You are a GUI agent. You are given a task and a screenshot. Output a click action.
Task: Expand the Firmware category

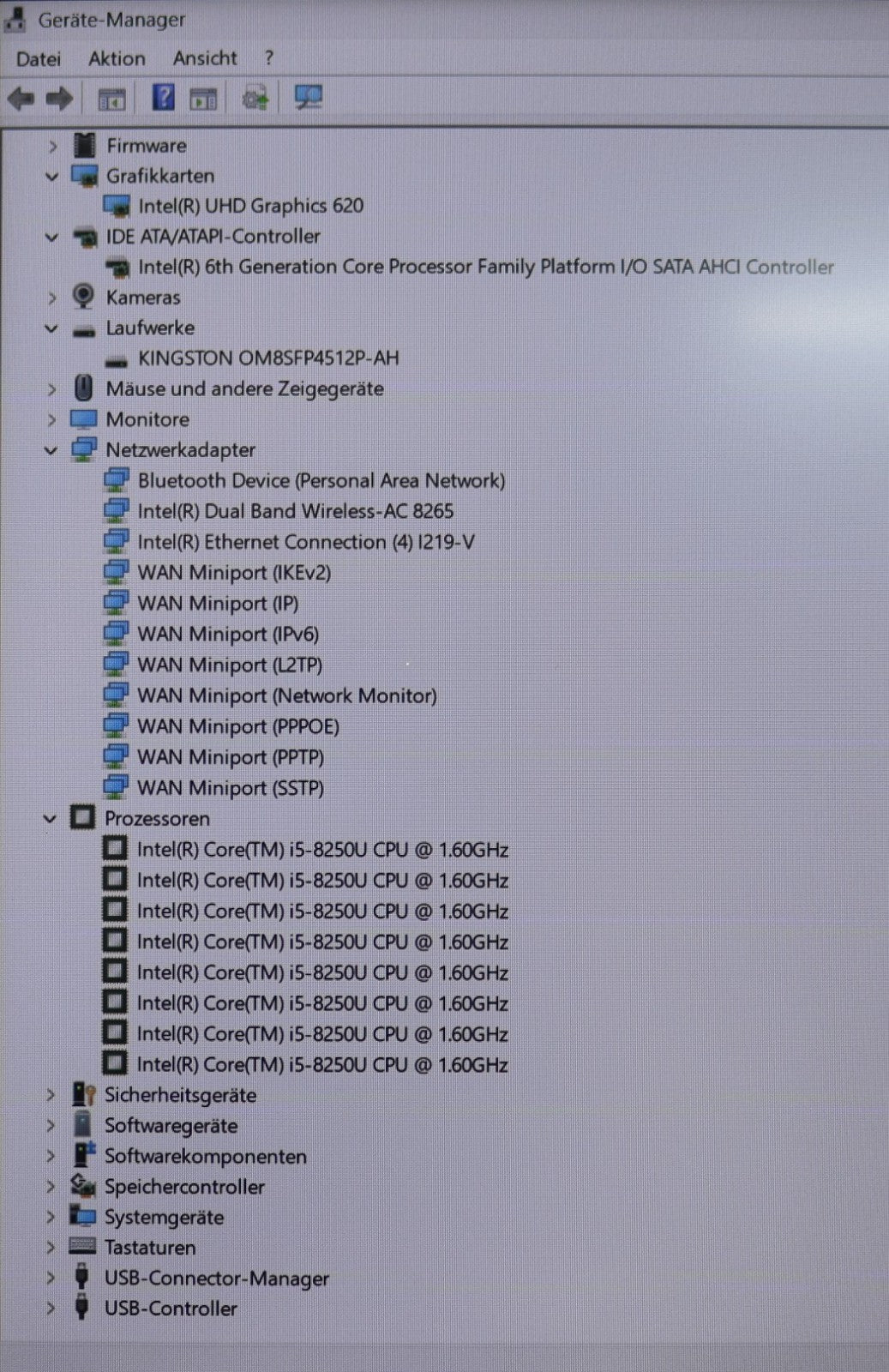pyautogui.click(x=51, y=147)
